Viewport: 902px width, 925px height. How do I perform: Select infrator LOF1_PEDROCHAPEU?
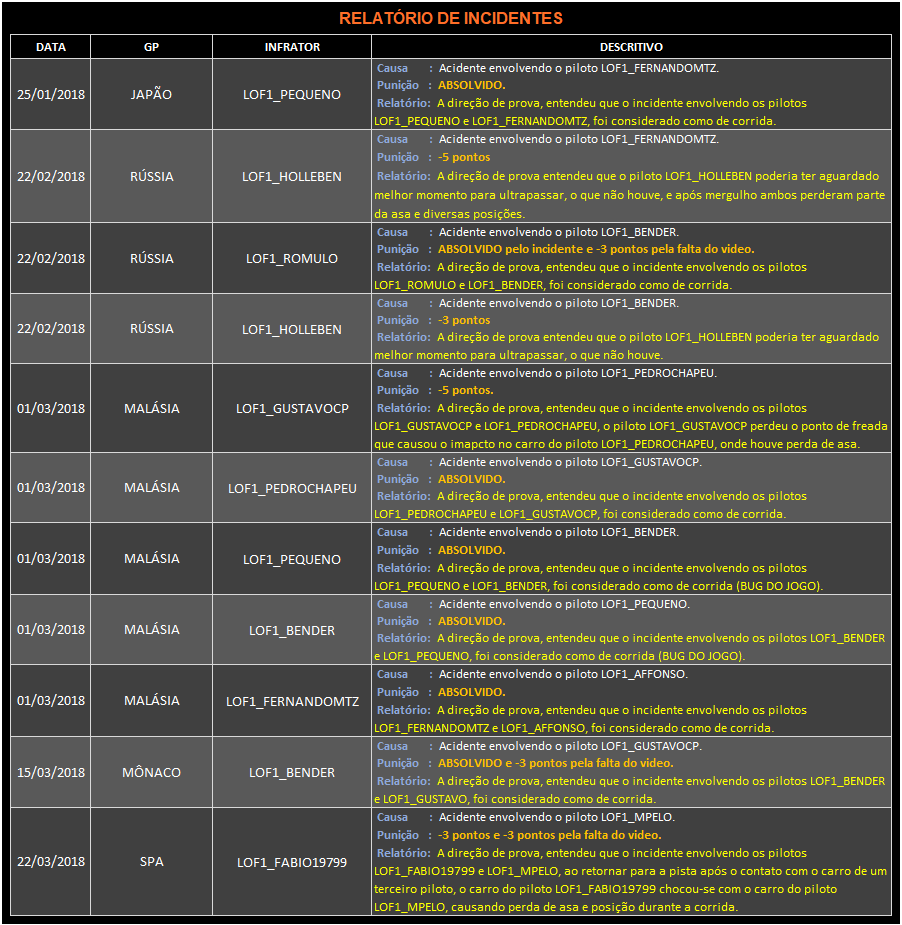(x=292, y=488)
